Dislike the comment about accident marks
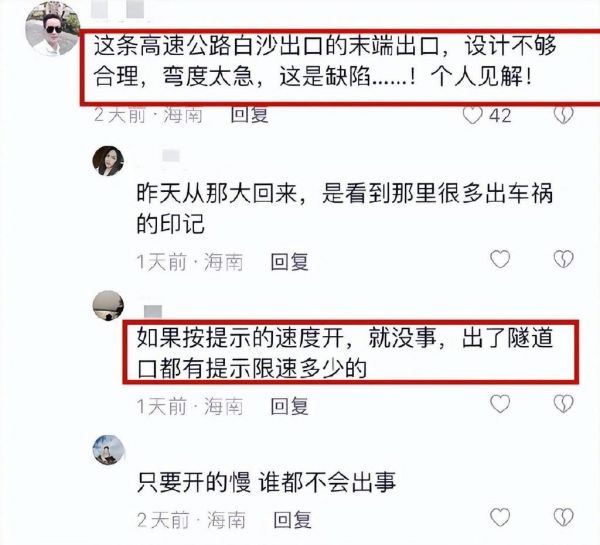Viewport: 600px width, 545px height. pyautogui.click(x=564, y=259)
